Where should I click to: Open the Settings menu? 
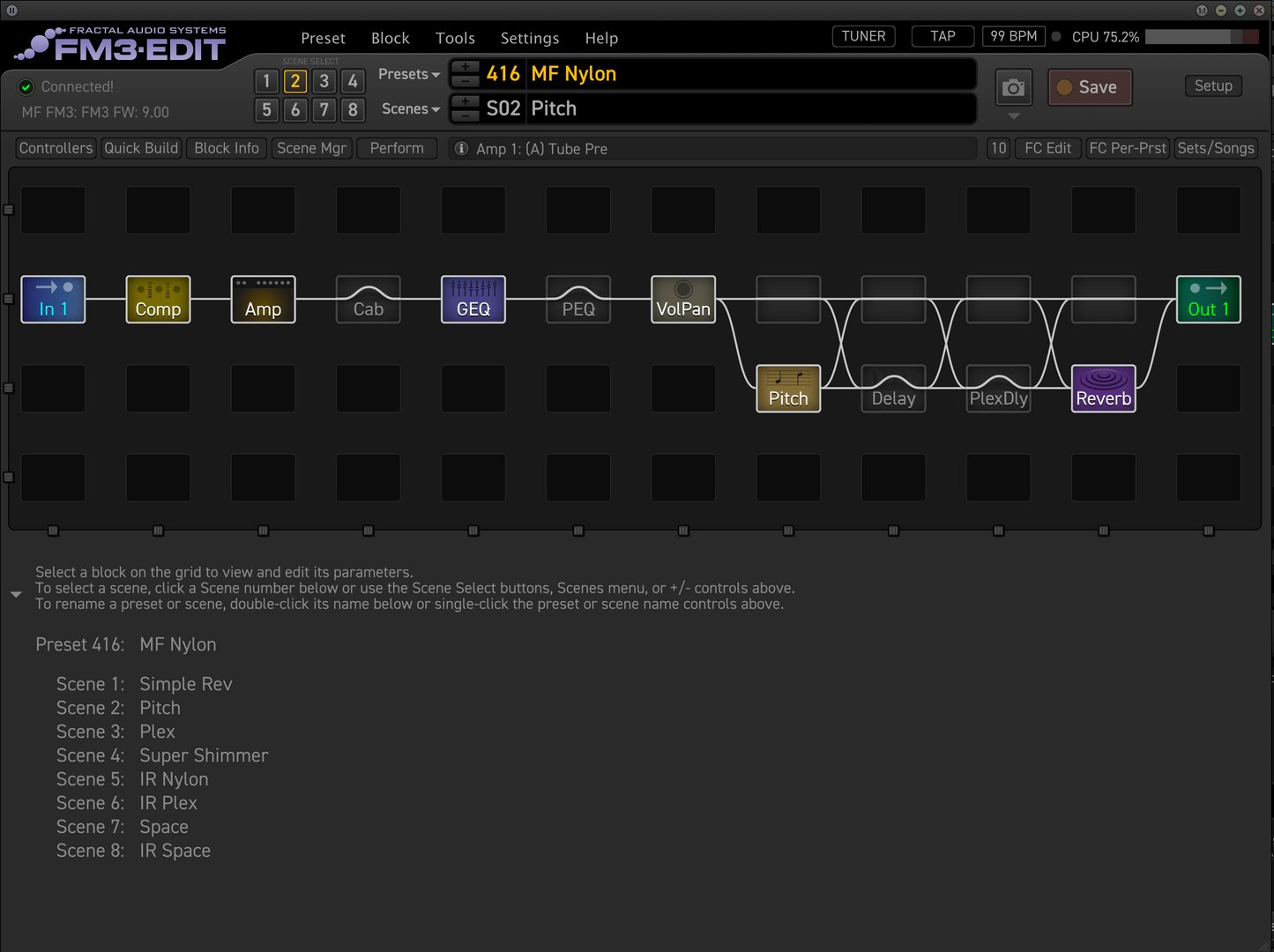coord(530,38)
